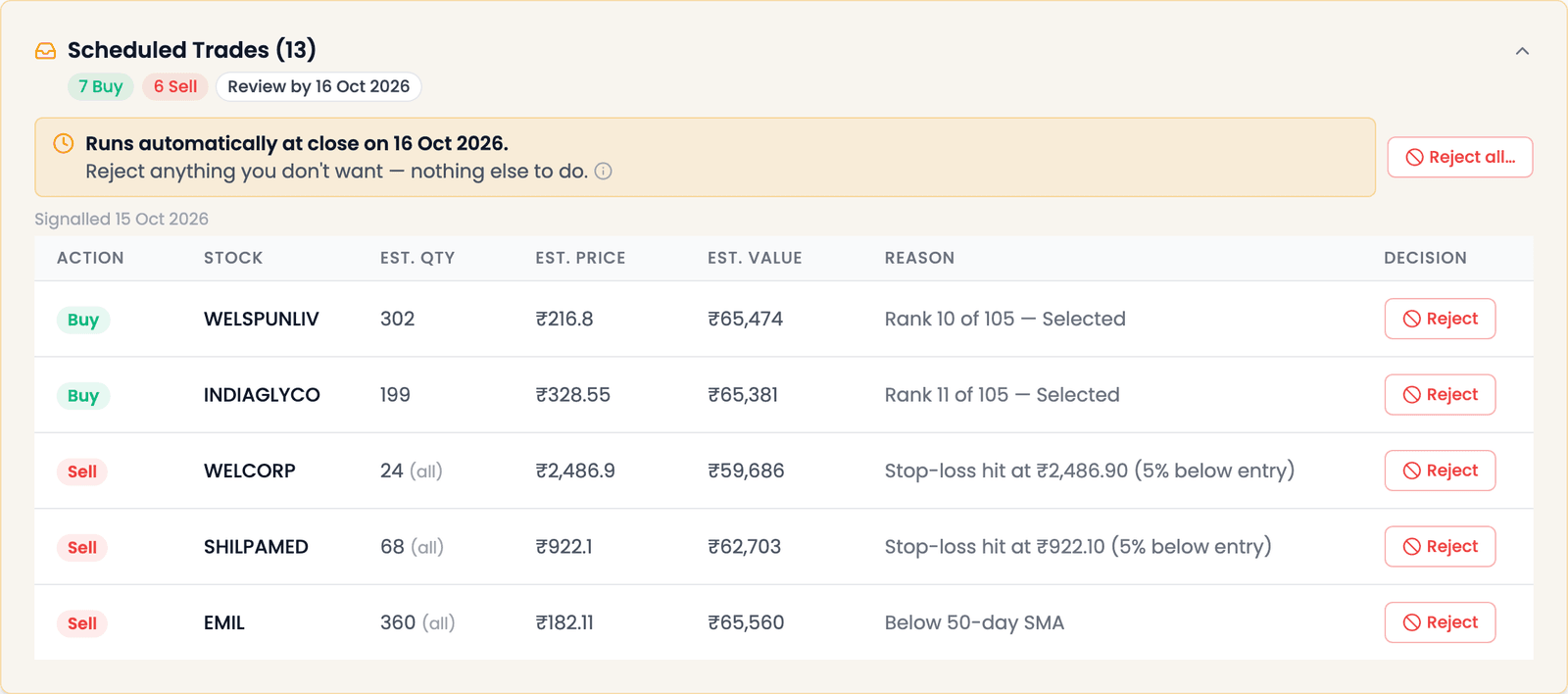The height and width of the screenshot is (694, 1568).
Task: Reject the WELCORP sell trade
Action: [1440, 471]
